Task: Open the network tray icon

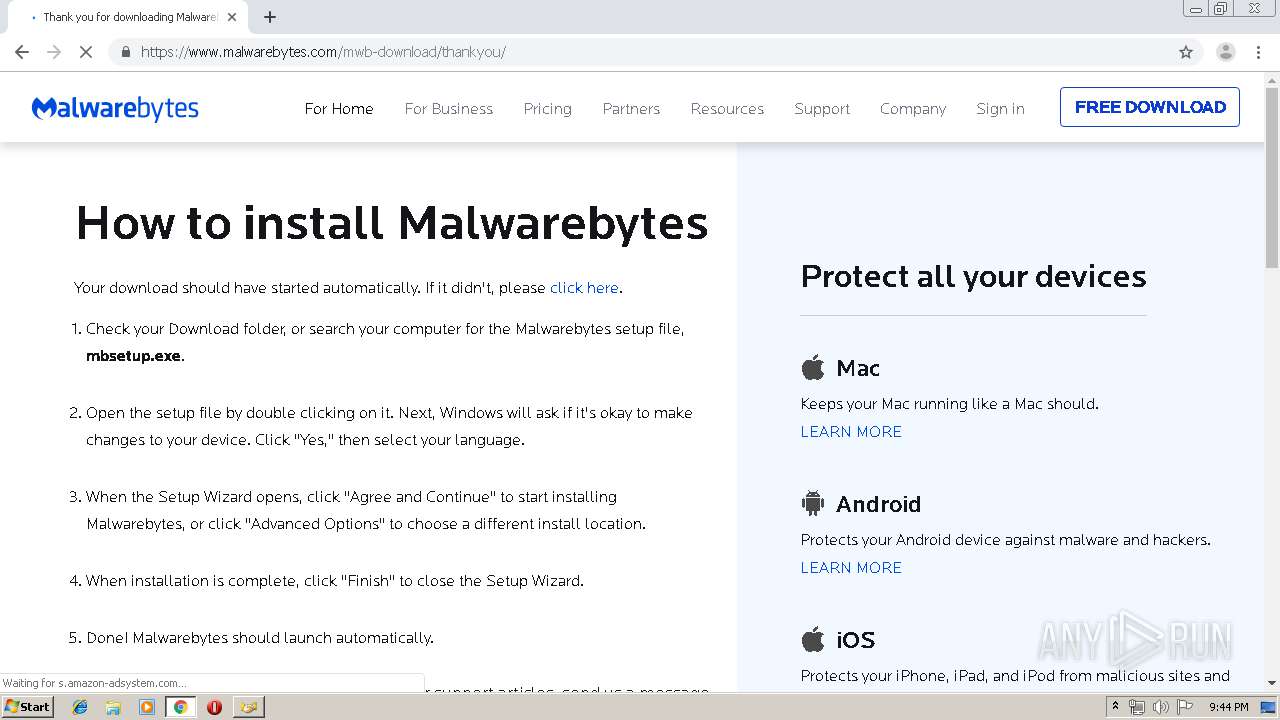Action: coord(1137,707)
